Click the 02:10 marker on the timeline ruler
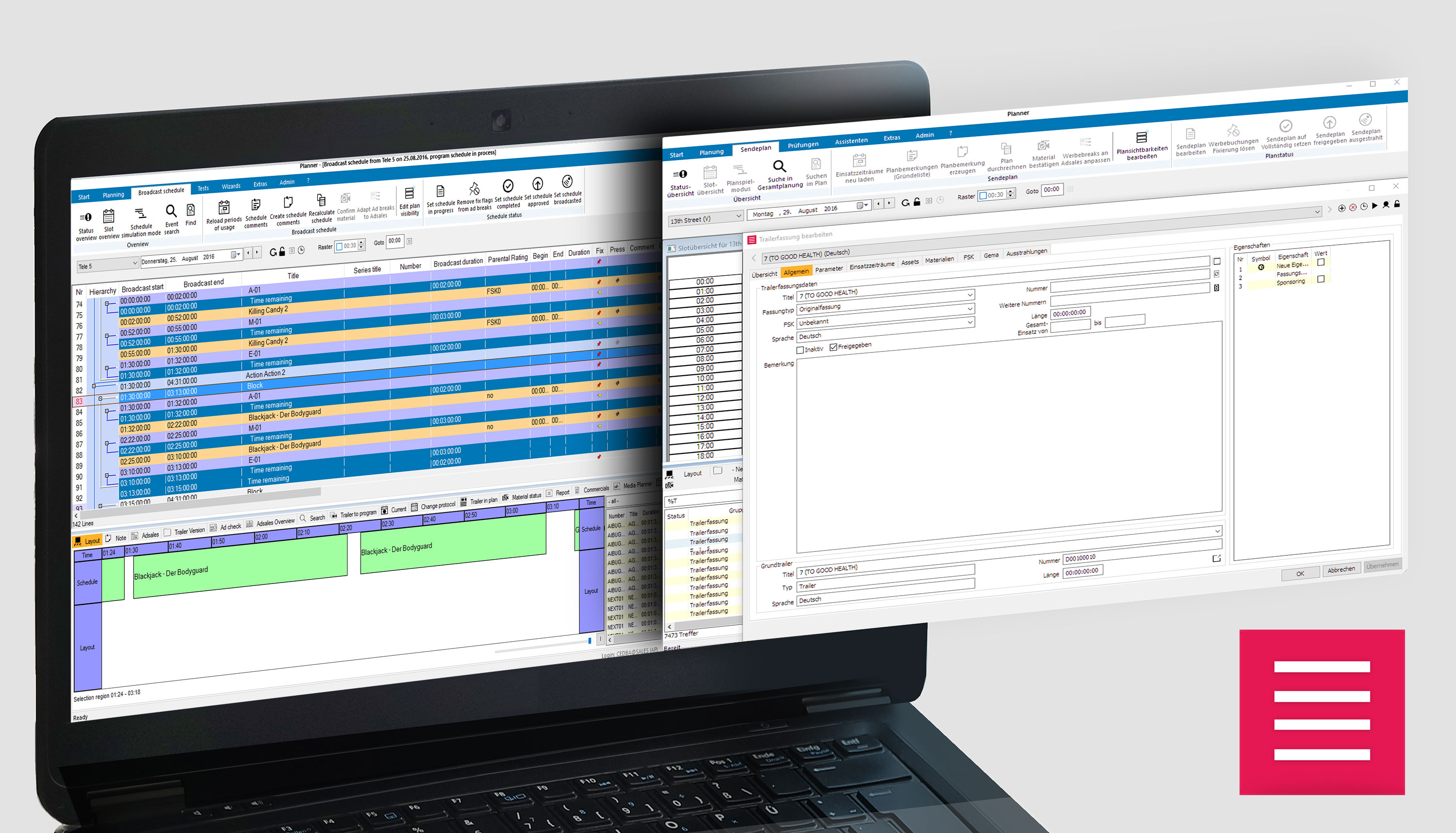The image size is (1456, 833). [x=318, y=532]
